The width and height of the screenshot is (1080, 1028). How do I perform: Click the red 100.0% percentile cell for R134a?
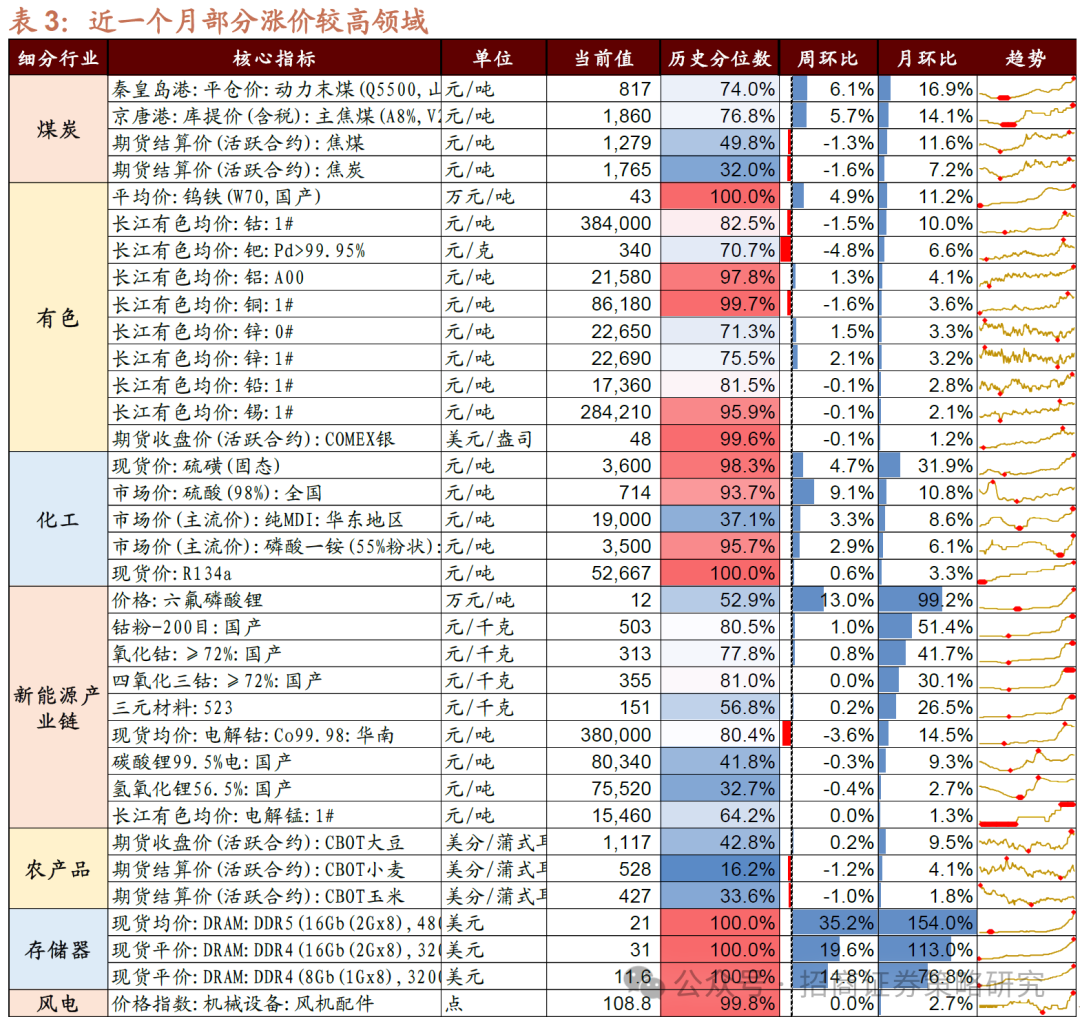coord(719,573)
